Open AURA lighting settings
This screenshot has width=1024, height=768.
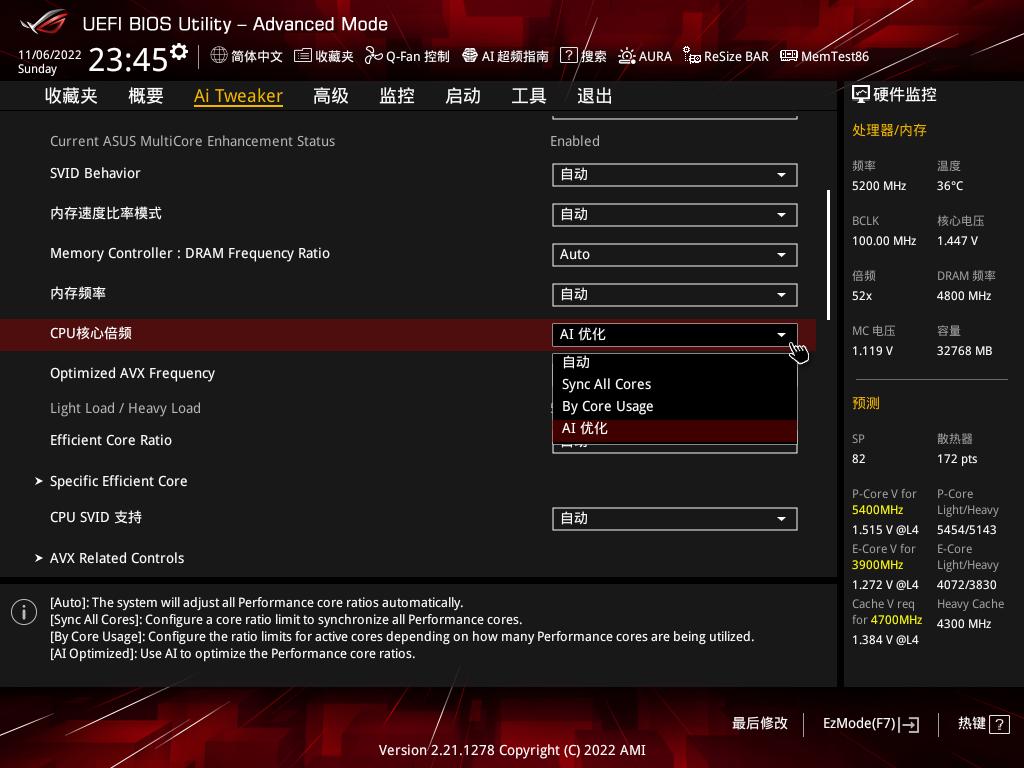[645, 56]
